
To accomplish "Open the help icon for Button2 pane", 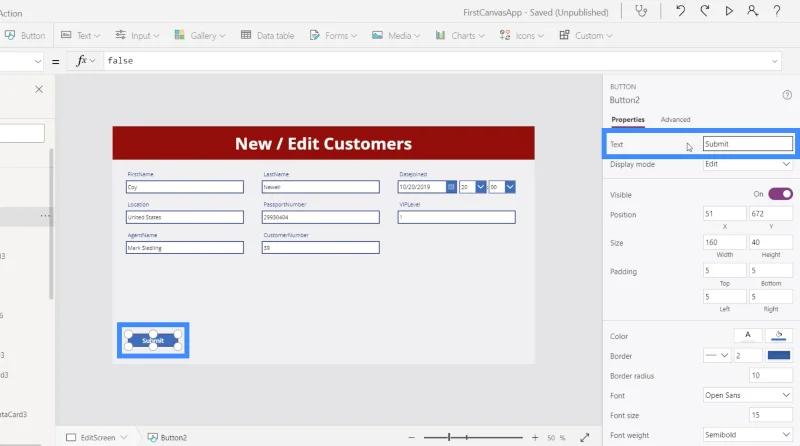I will (787, 95).
